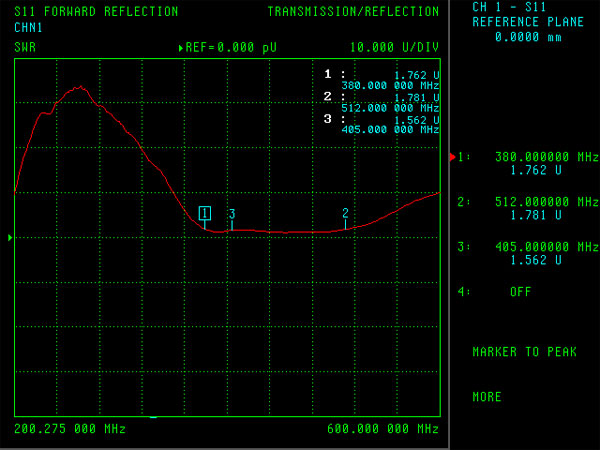
Task: Click the REF=0.000 pU reference value
Action: point(231,47)
